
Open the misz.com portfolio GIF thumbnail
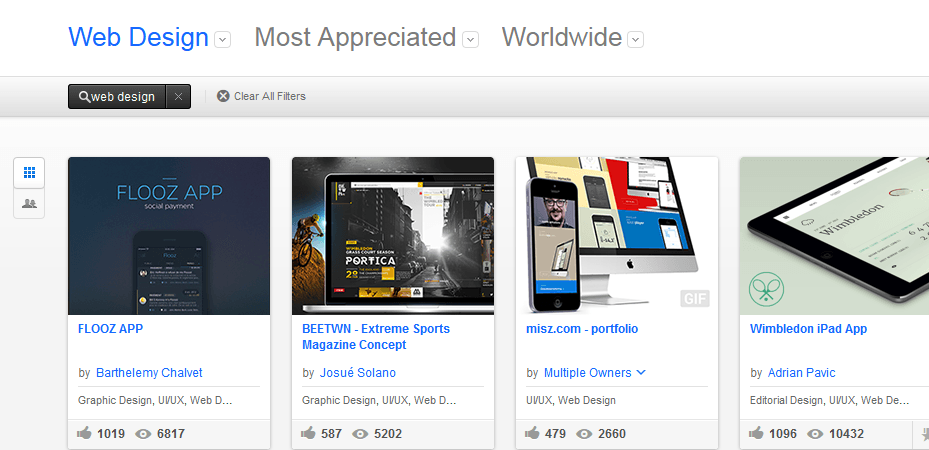point(617,236)
